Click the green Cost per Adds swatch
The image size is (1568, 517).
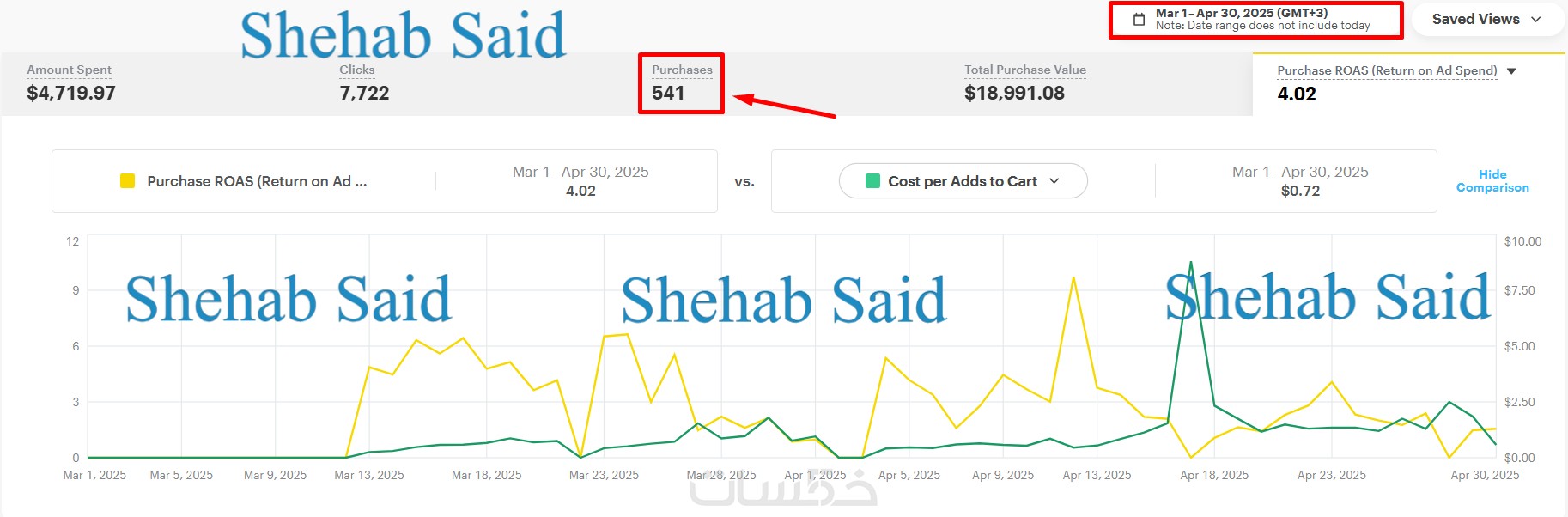(x=872, y=181)
